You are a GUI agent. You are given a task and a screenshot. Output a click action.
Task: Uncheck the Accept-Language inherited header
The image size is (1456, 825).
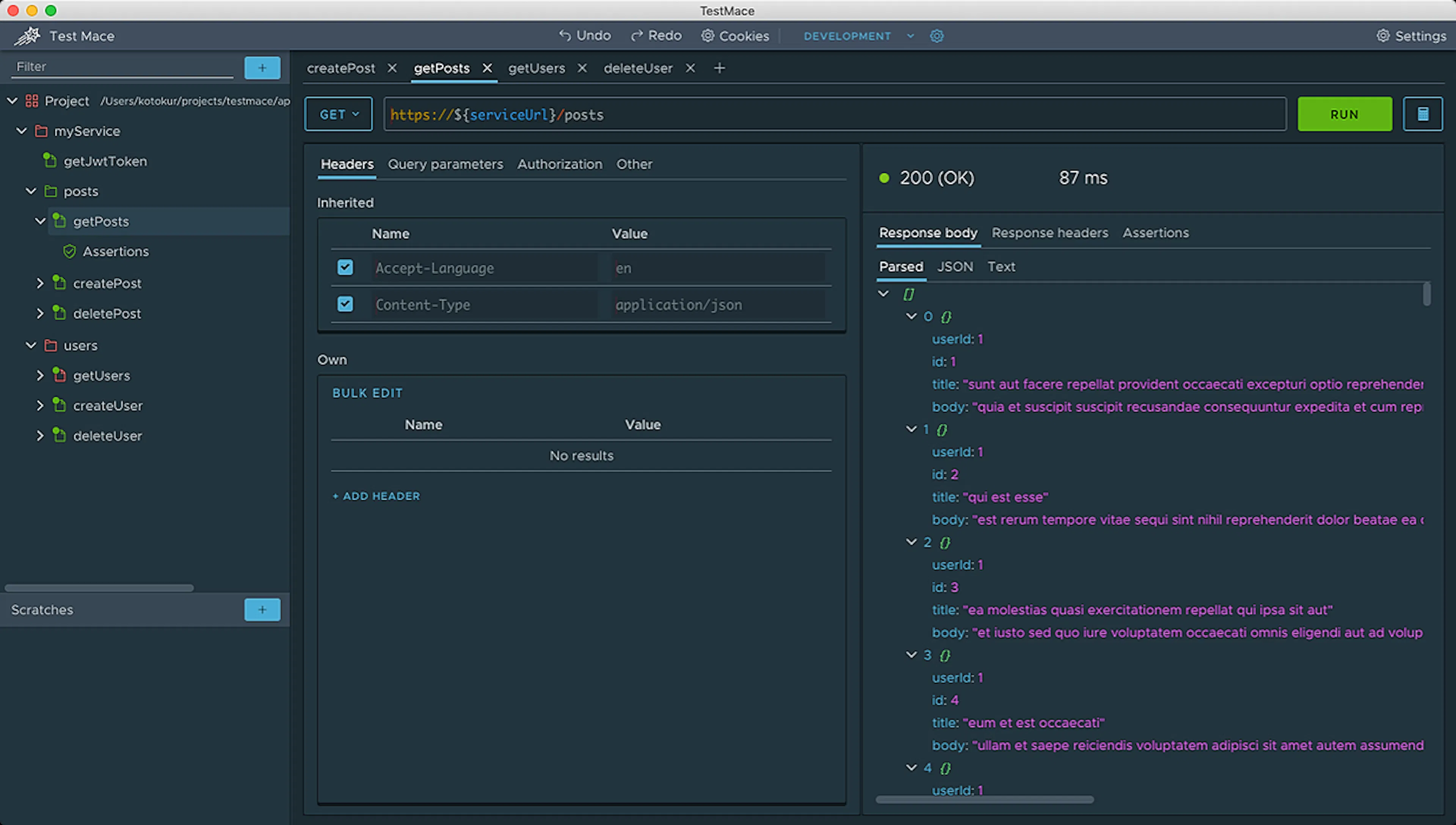[x=345, y=268]
